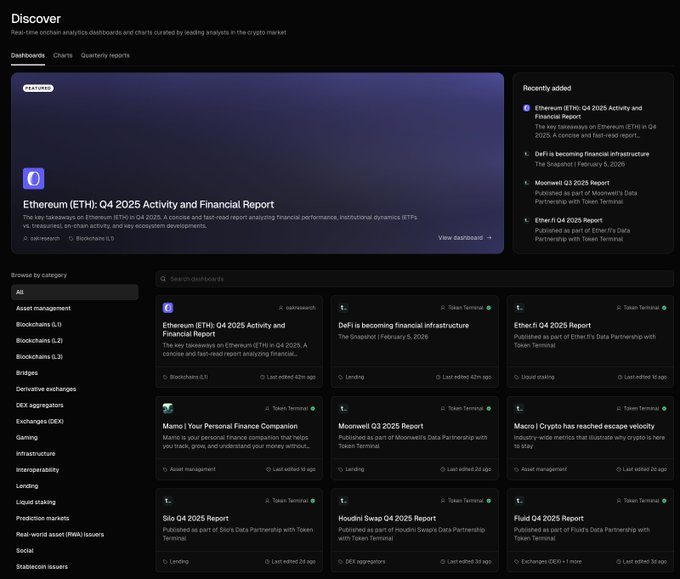
Task: Filter by the Prediction markets category
Action: pyautogui.click(x=43, y=518)
